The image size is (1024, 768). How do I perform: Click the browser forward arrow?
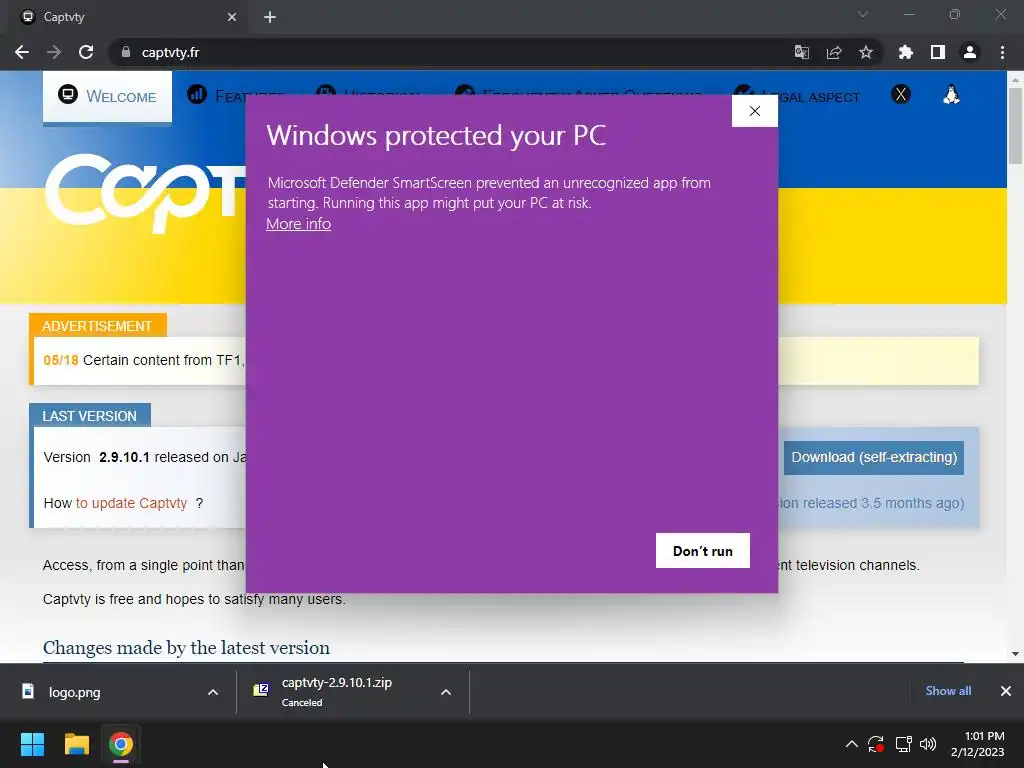(54, 52)
